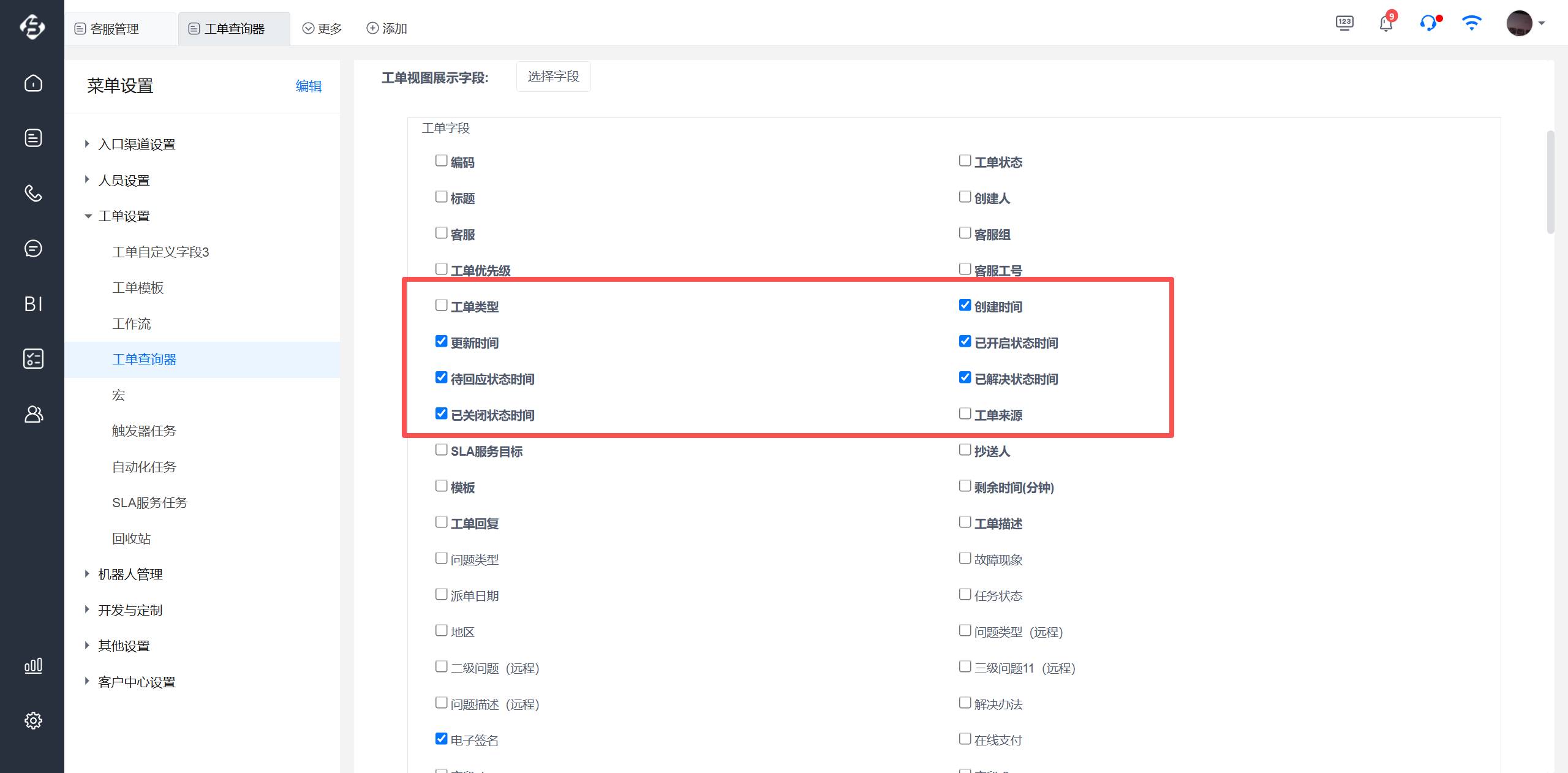The image size is (1568, 773).
Task: Open the user avatar dropdown arrow
Action: pyautogui.click(x=1542, y=24)
